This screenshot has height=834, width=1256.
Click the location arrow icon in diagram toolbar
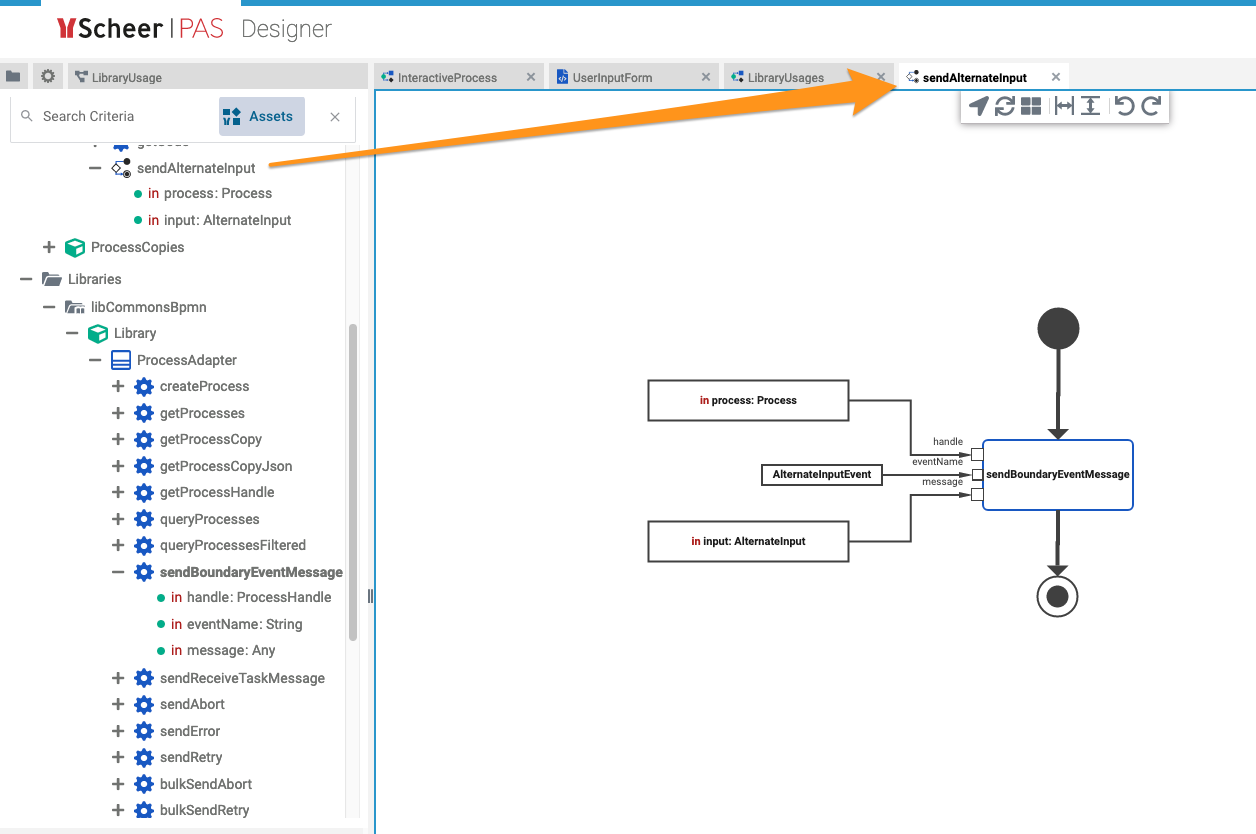[979, 106]
